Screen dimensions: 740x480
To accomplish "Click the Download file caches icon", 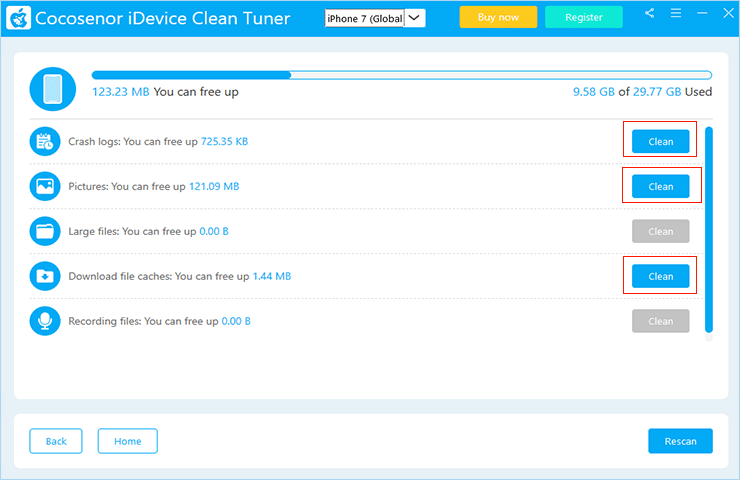I will (45, 276).
